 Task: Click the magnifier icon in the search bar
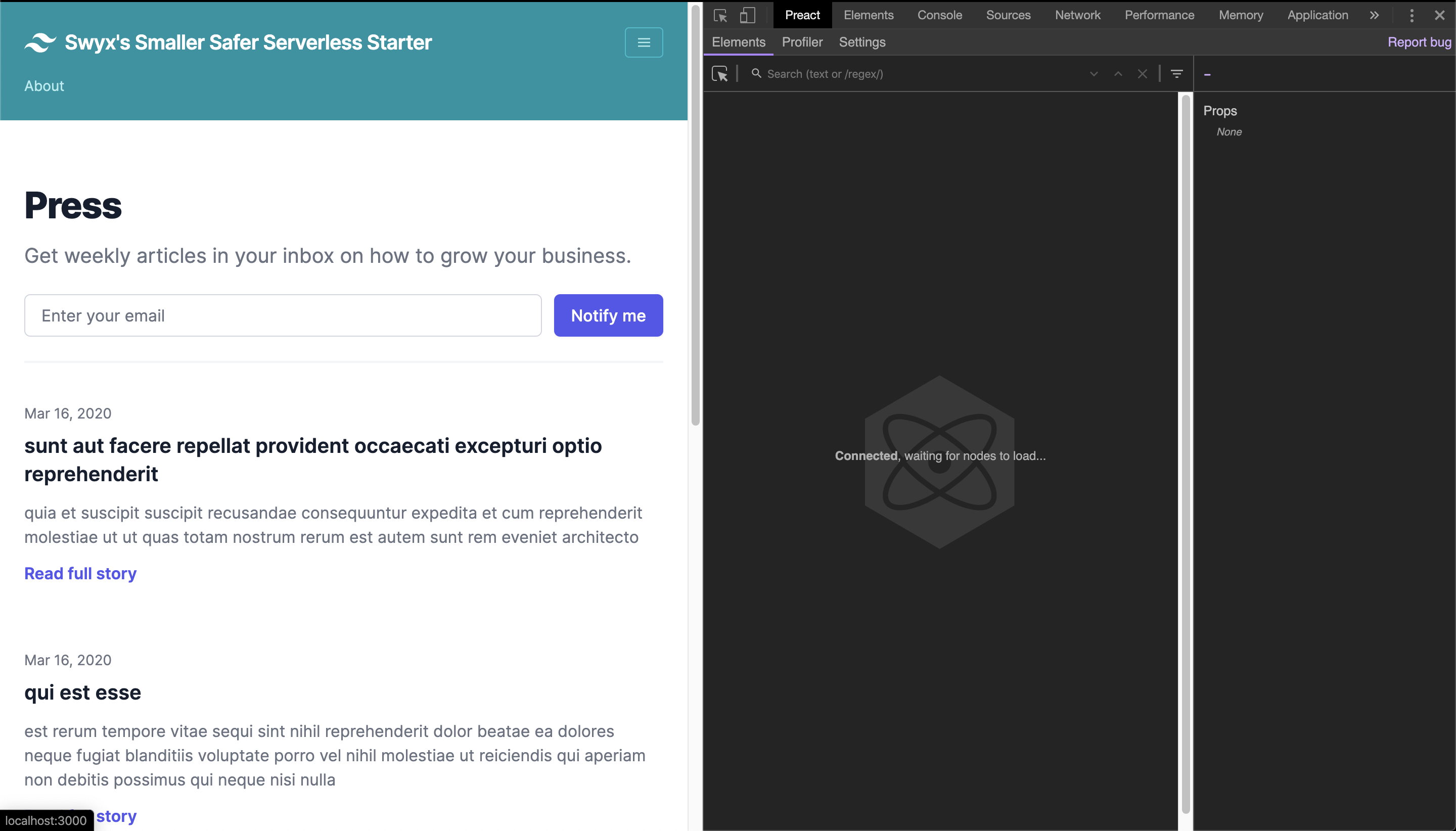pos(756,74)
